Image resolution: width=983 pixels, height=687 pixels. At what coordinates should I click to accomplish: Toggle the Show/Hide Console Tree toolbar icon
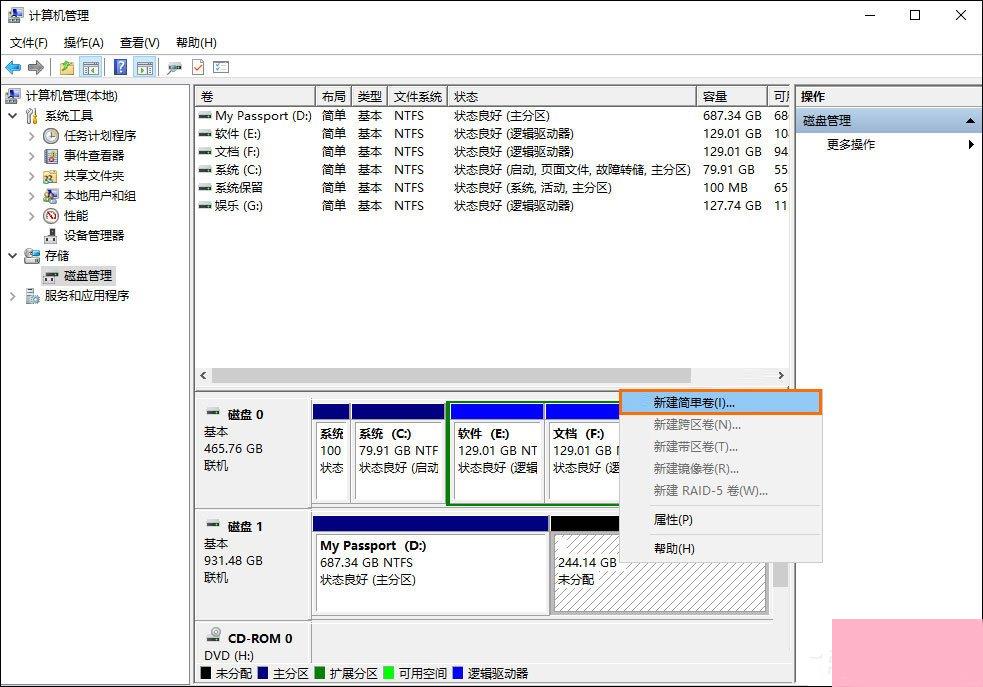tap(90, 67)
